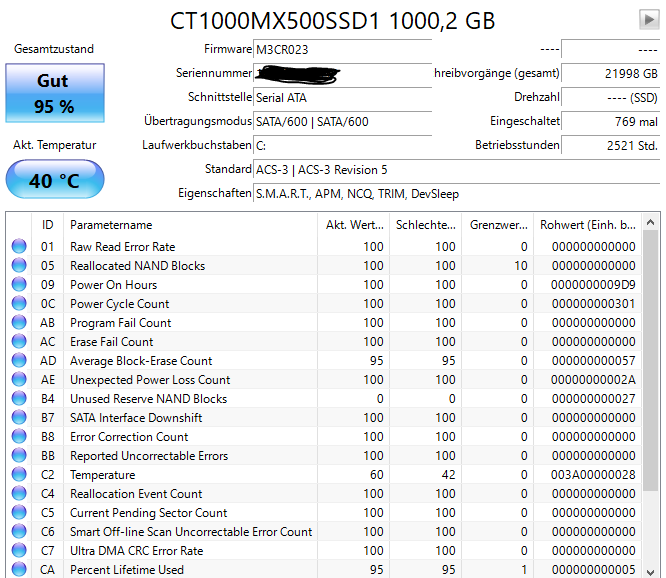Click the status icon in the Power On Hours row

[x=19, y=284]
